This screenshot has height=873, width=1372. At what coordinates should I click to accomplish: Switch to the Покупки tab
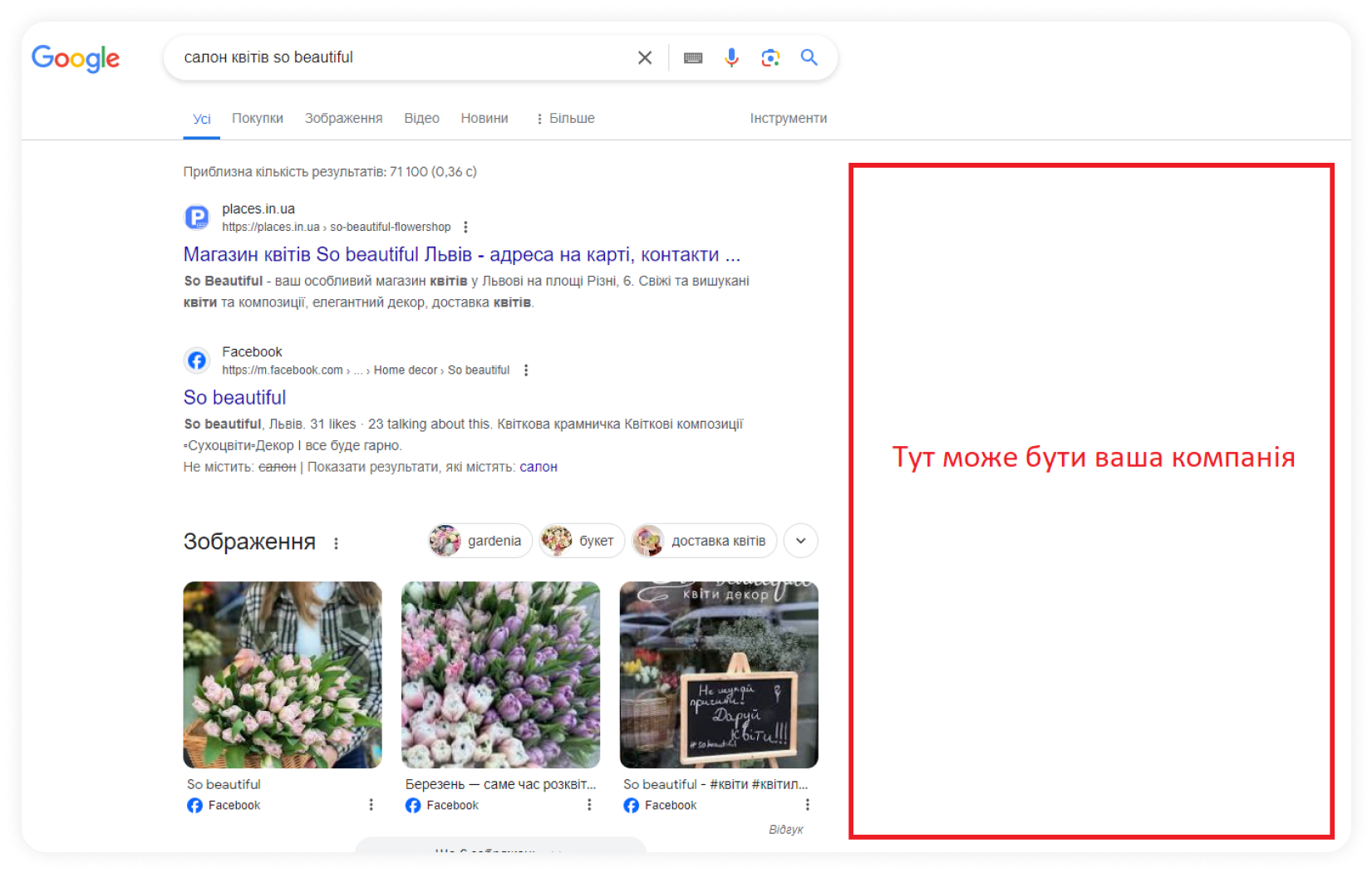click(x=258, y=118)
